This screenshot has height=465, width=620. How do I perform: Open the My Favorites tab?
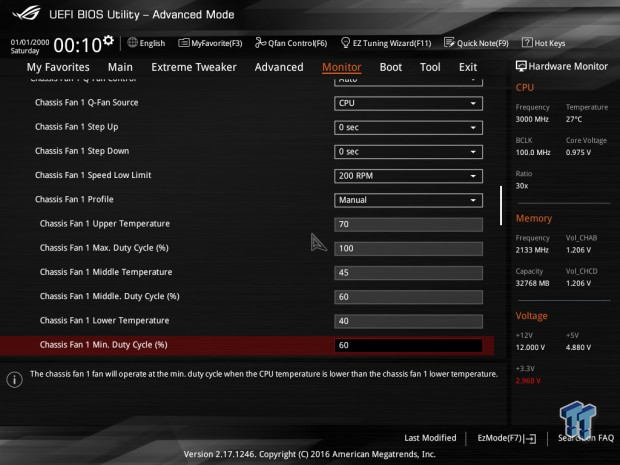(x=58, y=67)
